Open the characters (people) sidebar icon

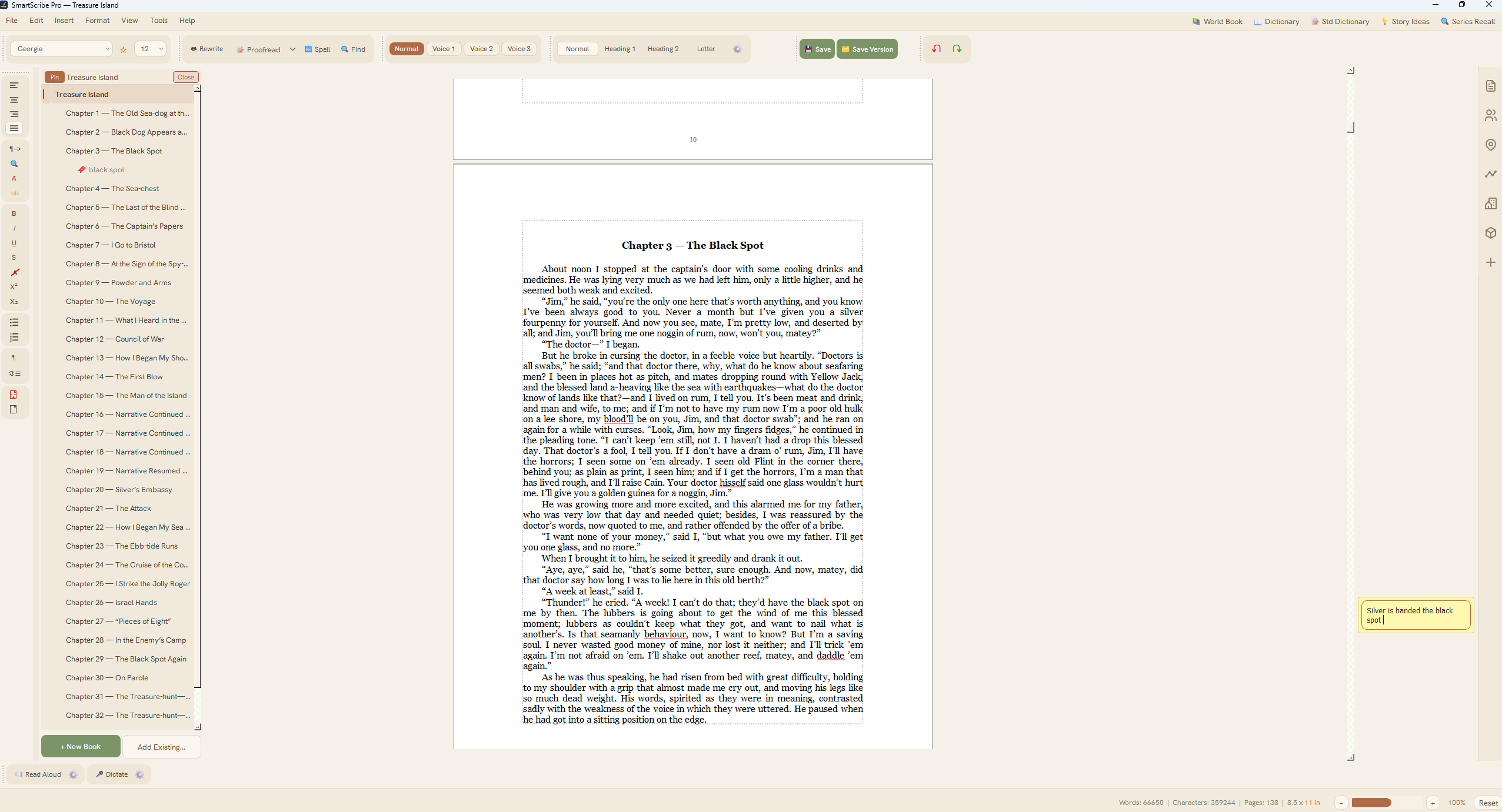point(1490,115)
